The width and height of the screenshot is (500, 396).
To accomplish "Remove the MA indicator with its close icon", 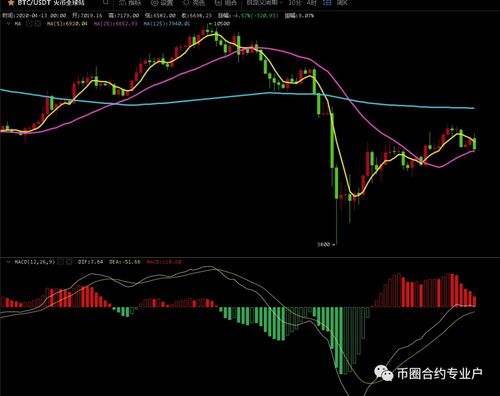I will [x=38, y=24].
